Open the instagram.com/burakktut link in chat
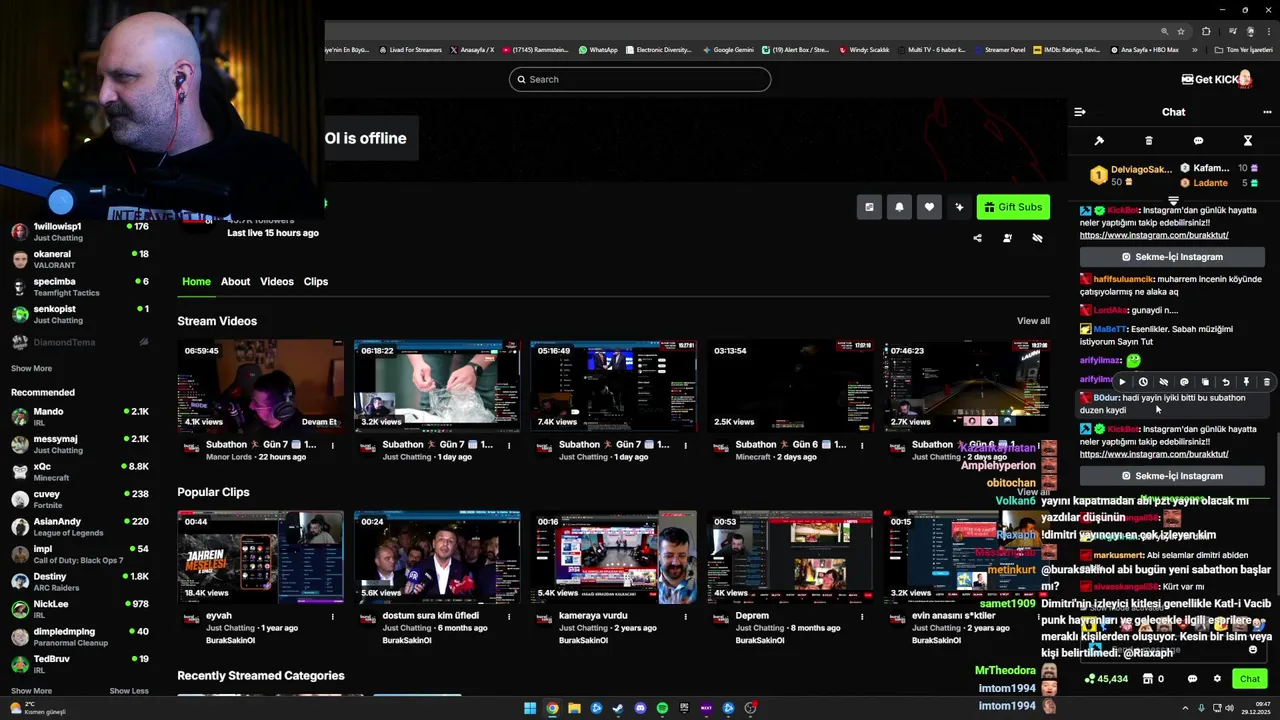 (x=1154, y=235)
